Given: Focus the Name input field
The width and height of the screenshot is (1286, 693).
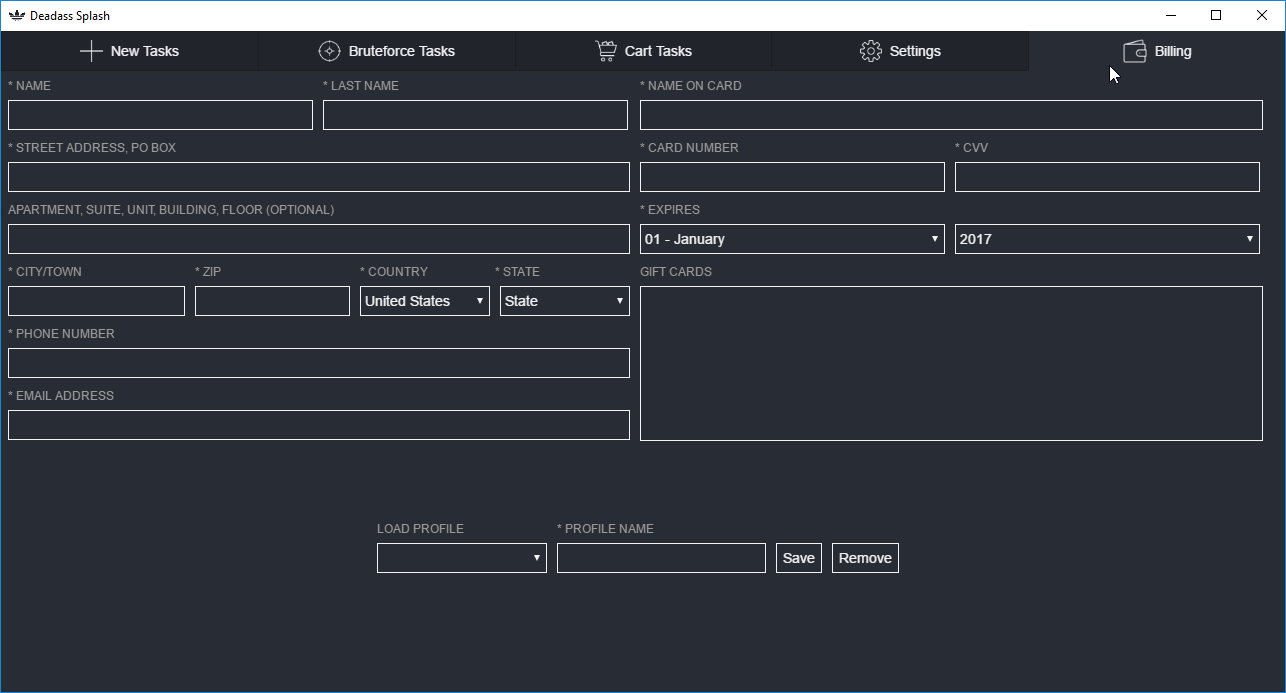Looking at the screenshot, I should tap(160, 115).
